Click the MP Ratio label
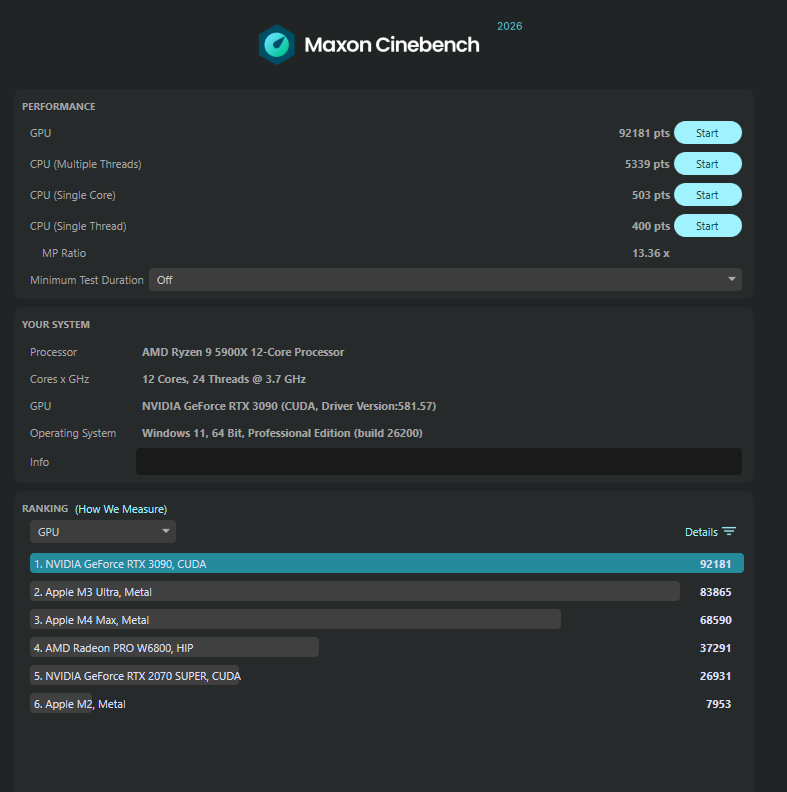The image size is (787, 792). 64,253
